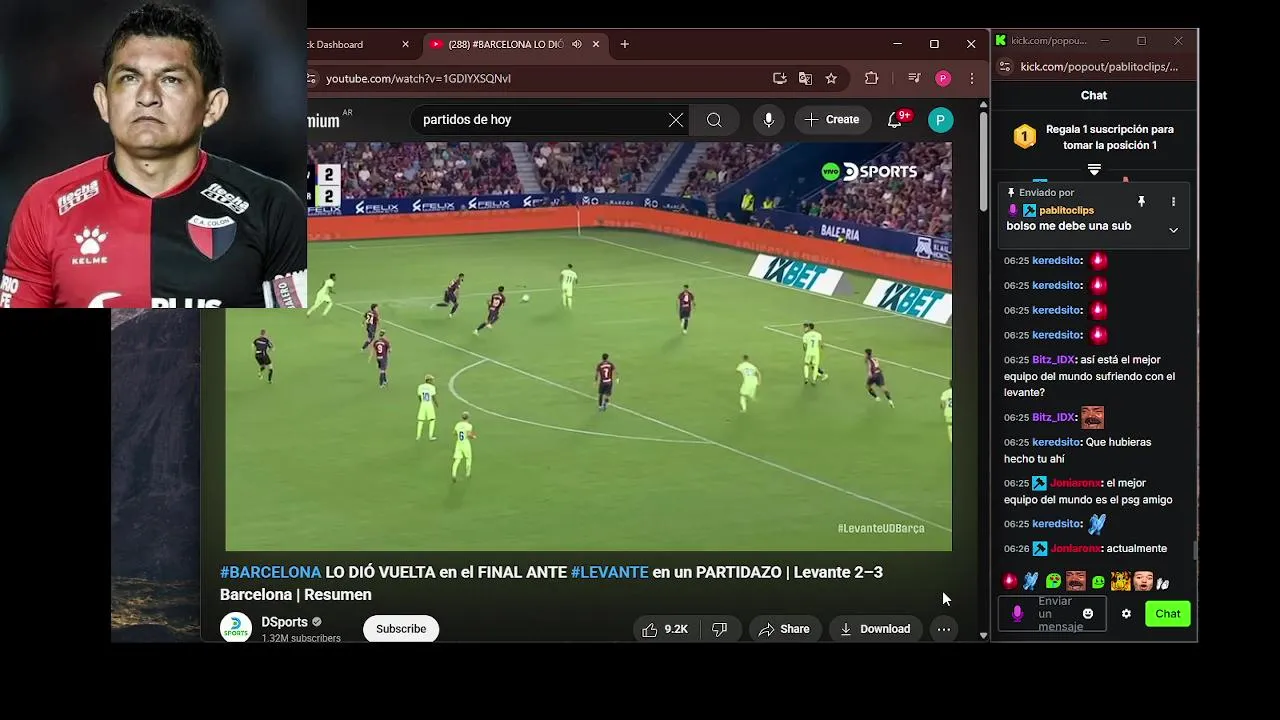Dislike the video
This screenshot has width=1280, height=720.
720,629
